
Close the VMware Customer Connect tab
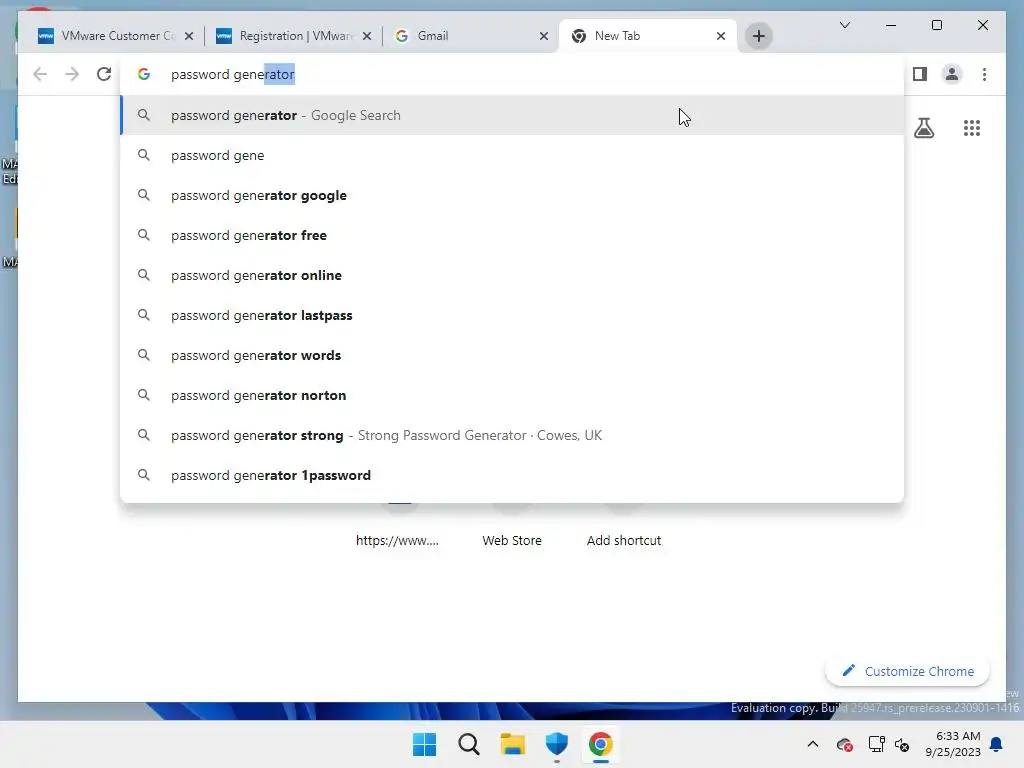coord(189,36)
